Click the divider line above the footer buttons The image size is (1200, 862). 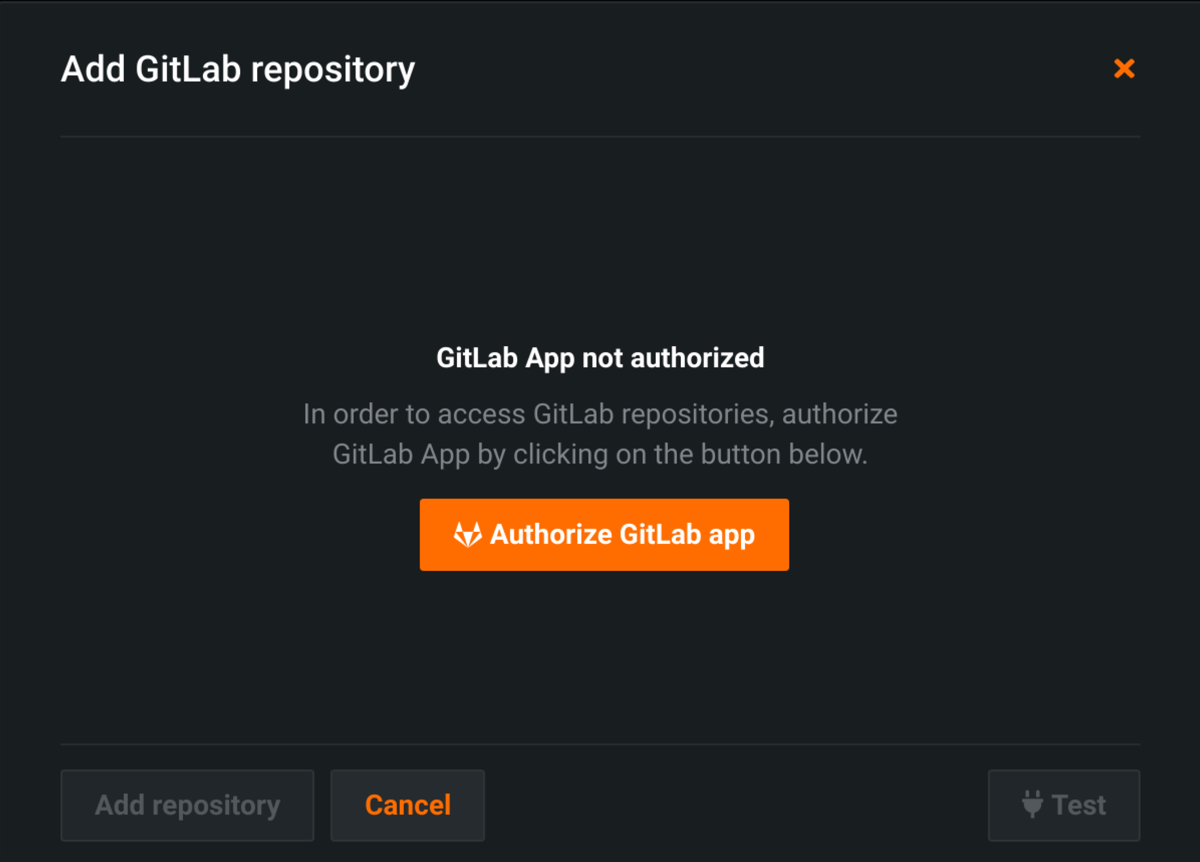click(x=600, y=744)
